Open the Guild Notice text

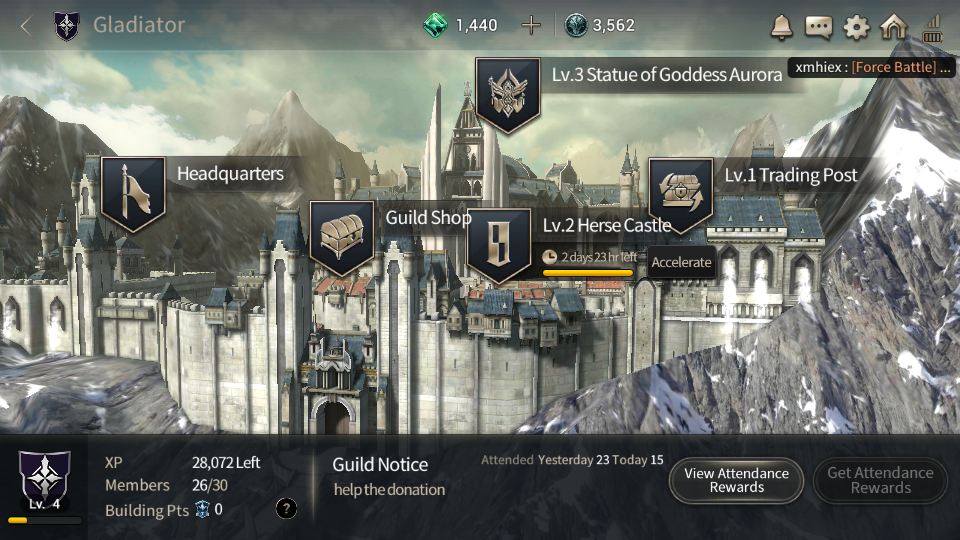click(389, 490)
